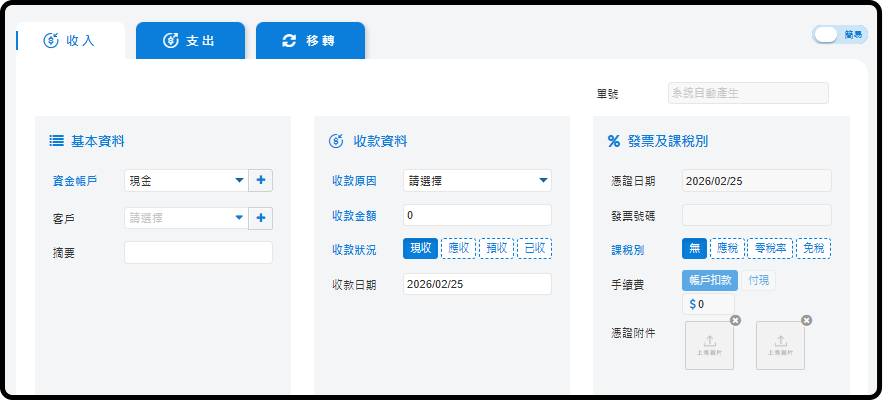The width and height of the screenshot is (883, 400).
Task: Select 現收 payment status
Action: tap(421, 248)
